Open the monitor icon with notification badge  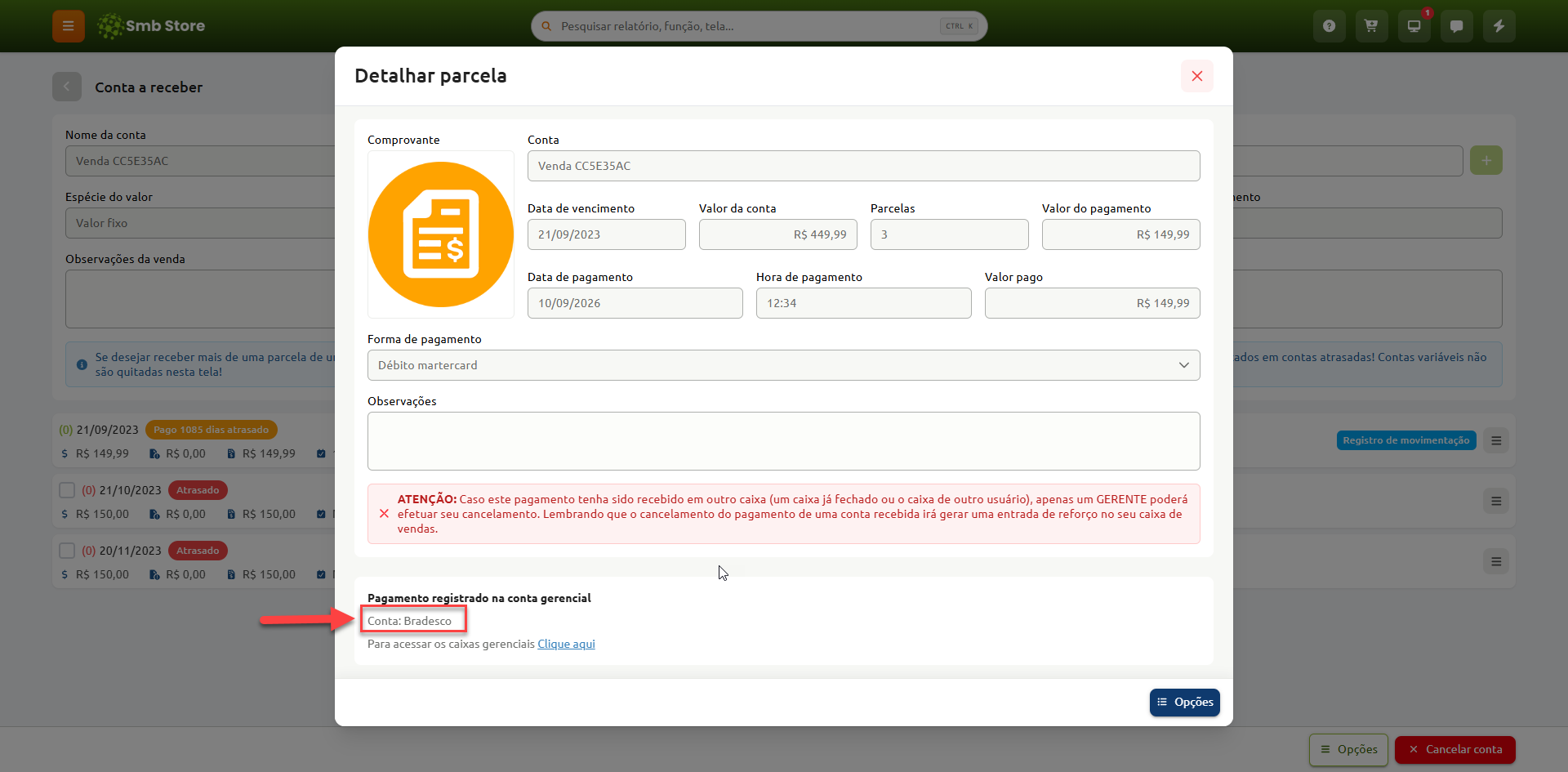(x=1414, y=26)
